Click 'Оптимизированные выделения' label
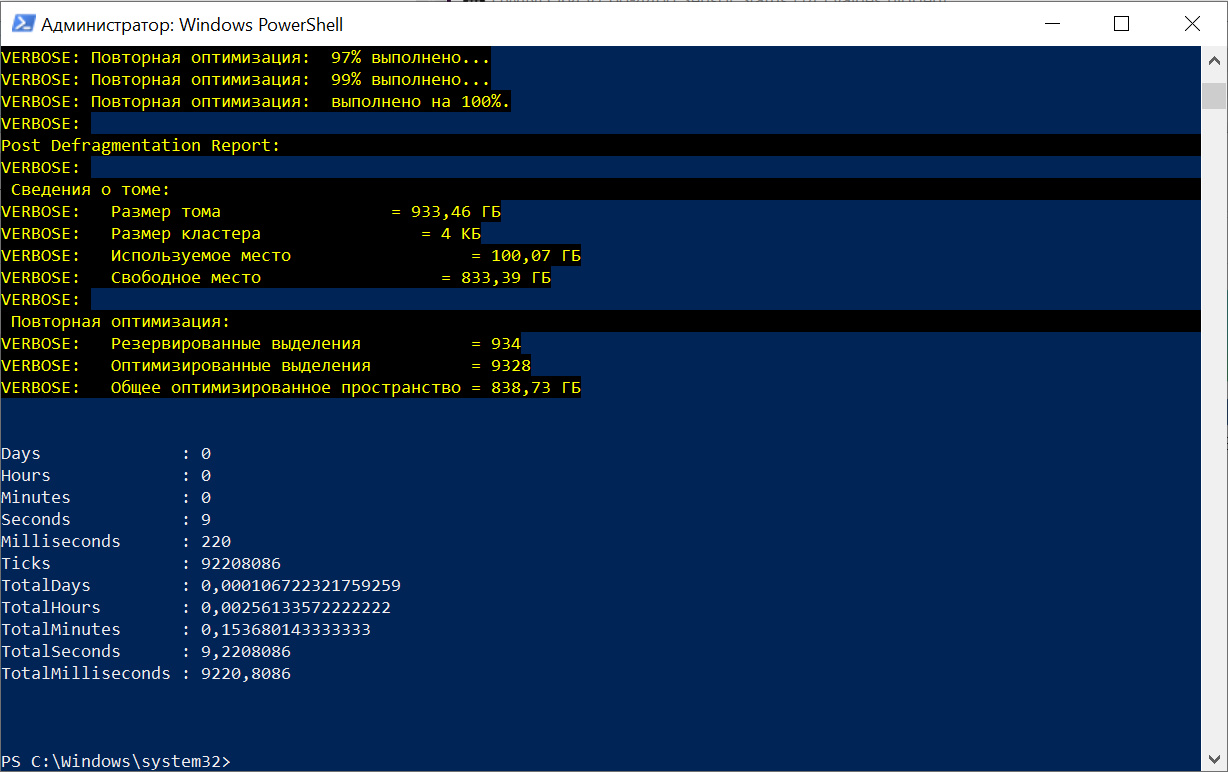Image resolution: width=1228 pixels, height=772 pixels. click(241, 366)
